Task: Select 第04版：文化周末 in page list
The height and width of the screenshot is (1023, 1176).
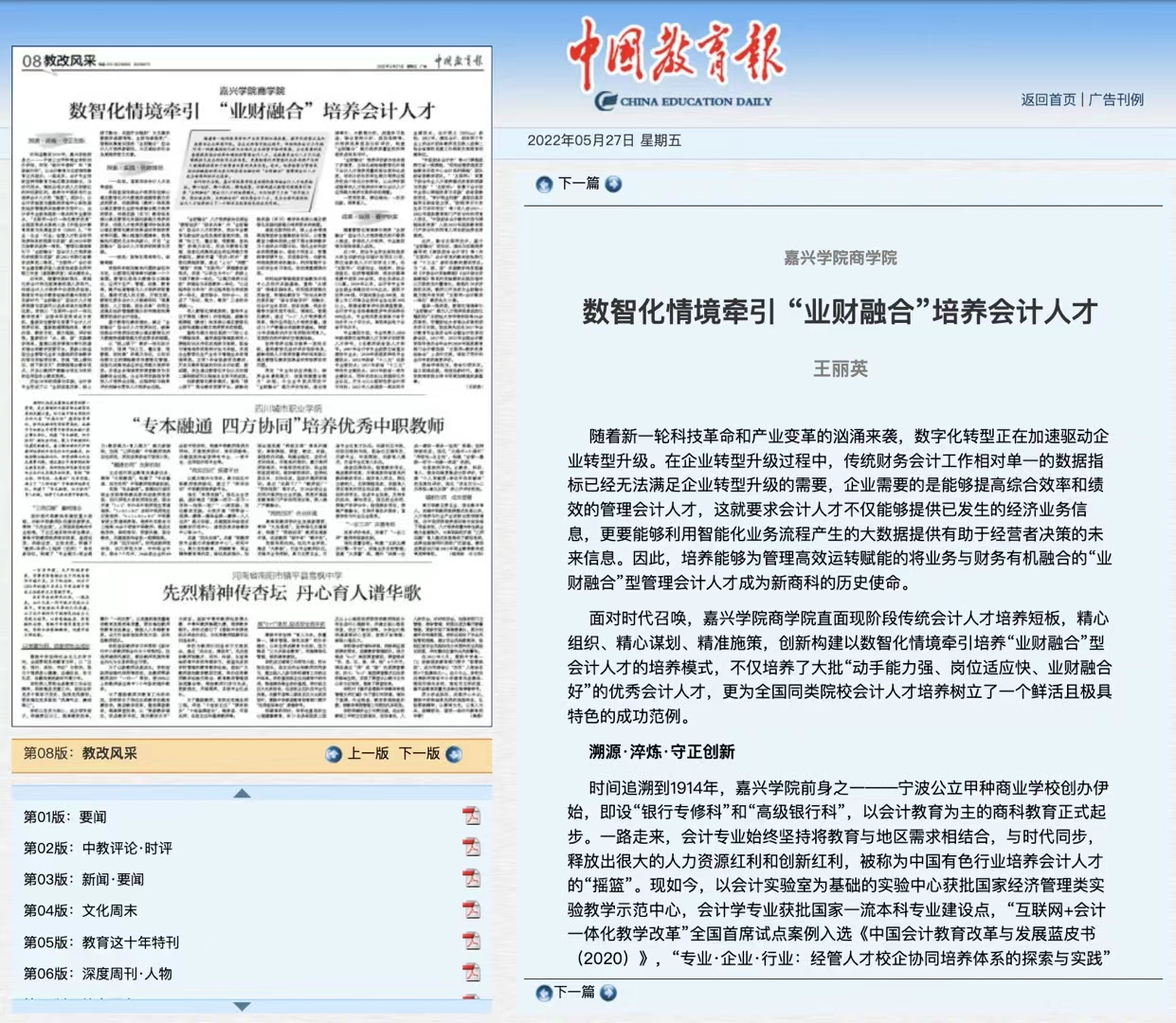Action: (x=81, y=910)
